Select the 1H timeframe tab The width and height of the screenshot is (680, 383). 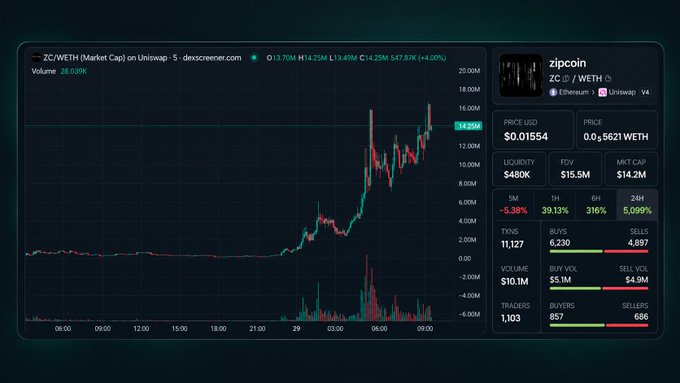(555, 205)
